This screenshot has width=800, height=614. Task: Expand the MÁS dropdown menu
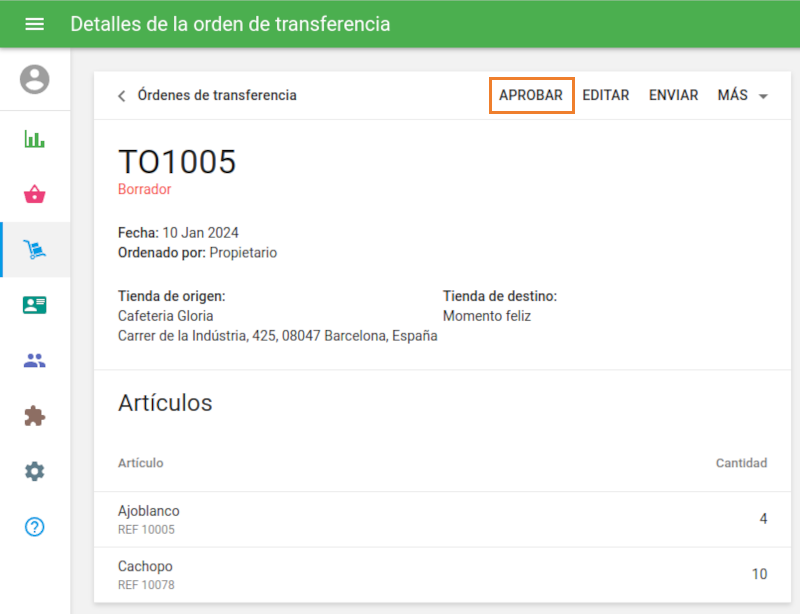pyautogui.click(x=742, y=95)
